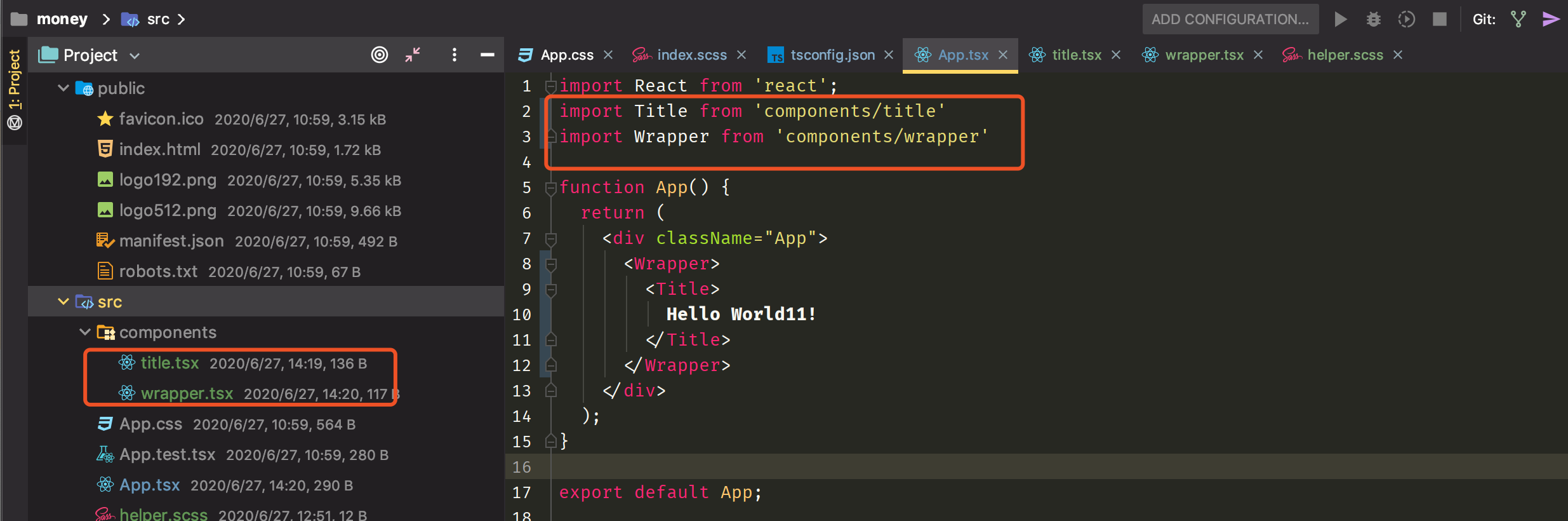Close the helper.scss tab
1568x521 pixels.
pos(1398,55)
